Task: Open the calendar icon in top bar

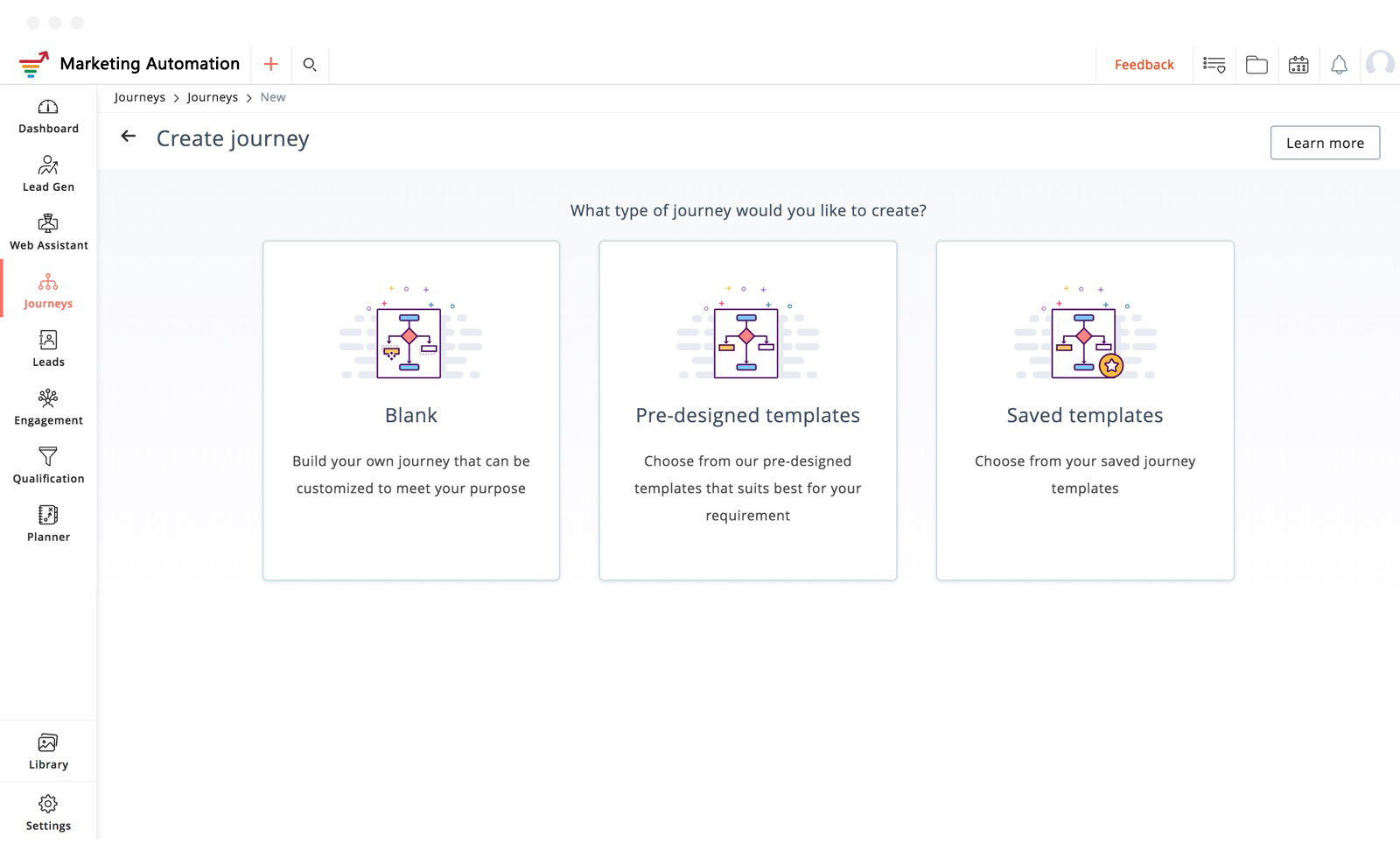Action: click(1298, 65)
